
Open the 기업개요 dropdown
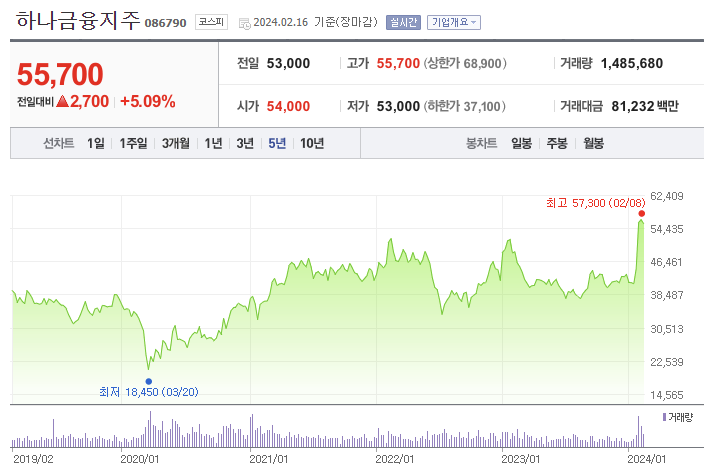coord(453,22)
